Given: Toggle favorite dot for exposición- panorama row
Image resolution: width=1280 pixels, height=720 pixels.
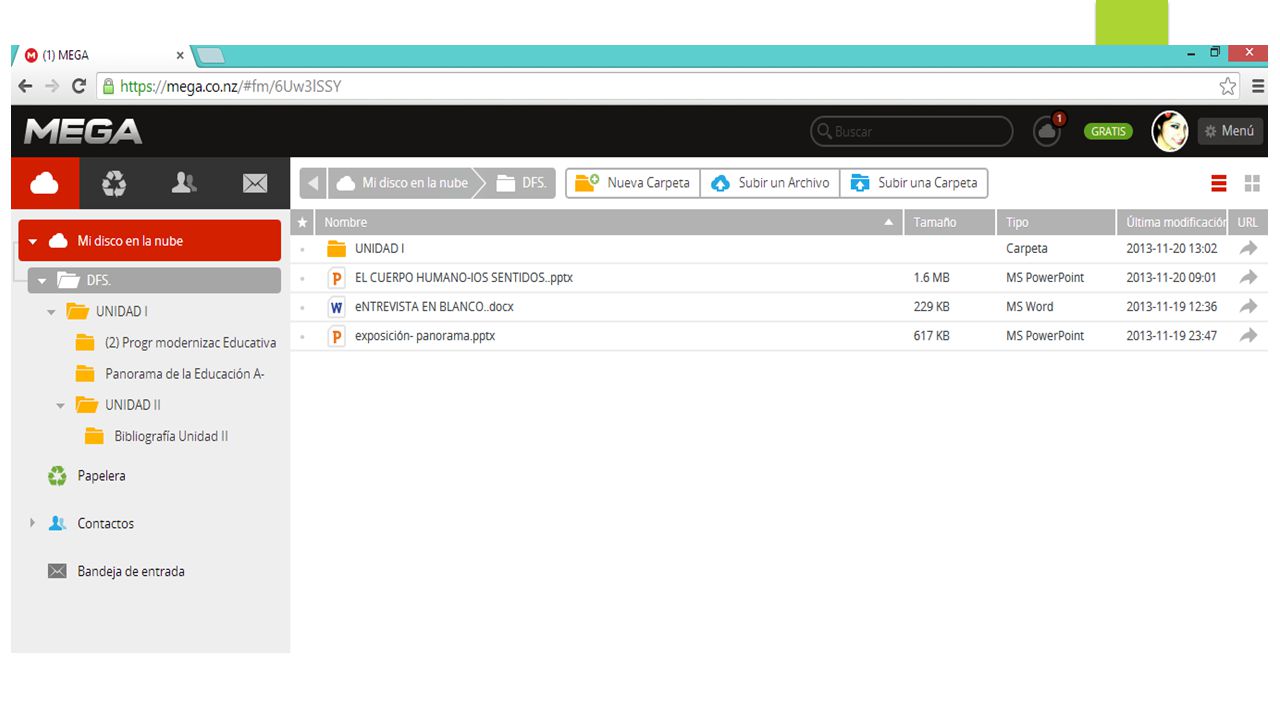Looking at the screenshot, I should point(303,337).
